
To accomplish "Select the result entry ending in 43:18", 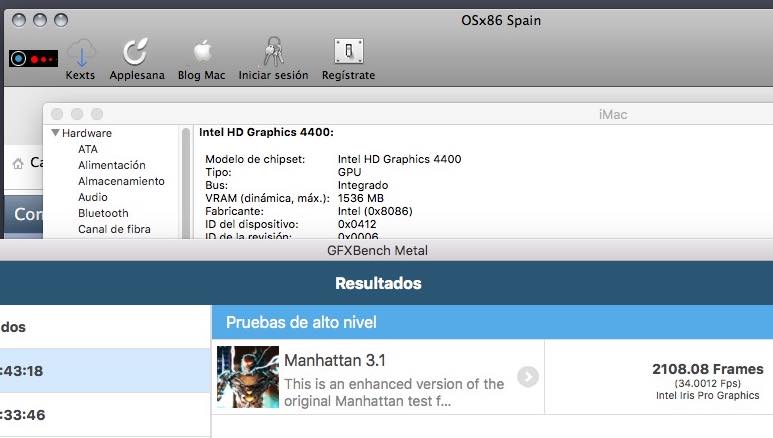I will click(105, 371).
